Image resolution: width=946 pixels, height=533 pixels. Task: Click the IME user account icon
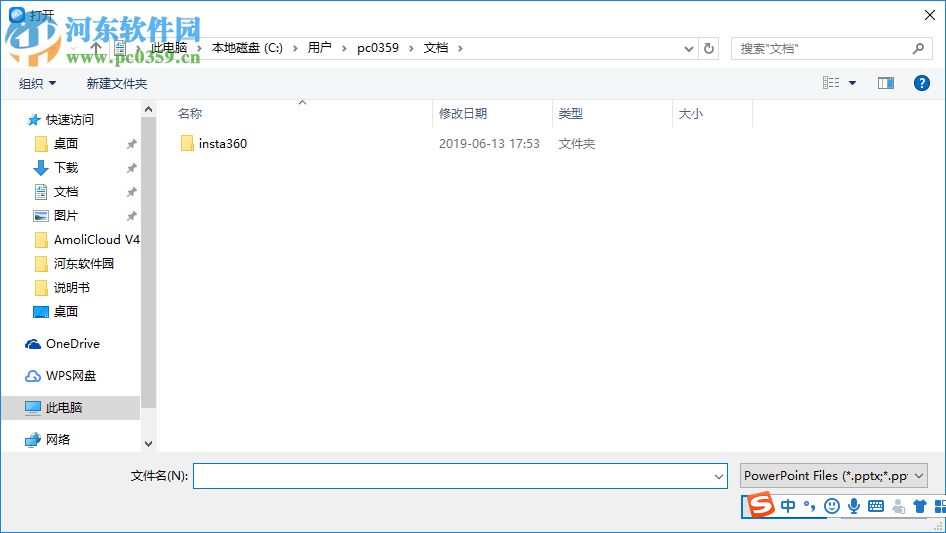898,506
